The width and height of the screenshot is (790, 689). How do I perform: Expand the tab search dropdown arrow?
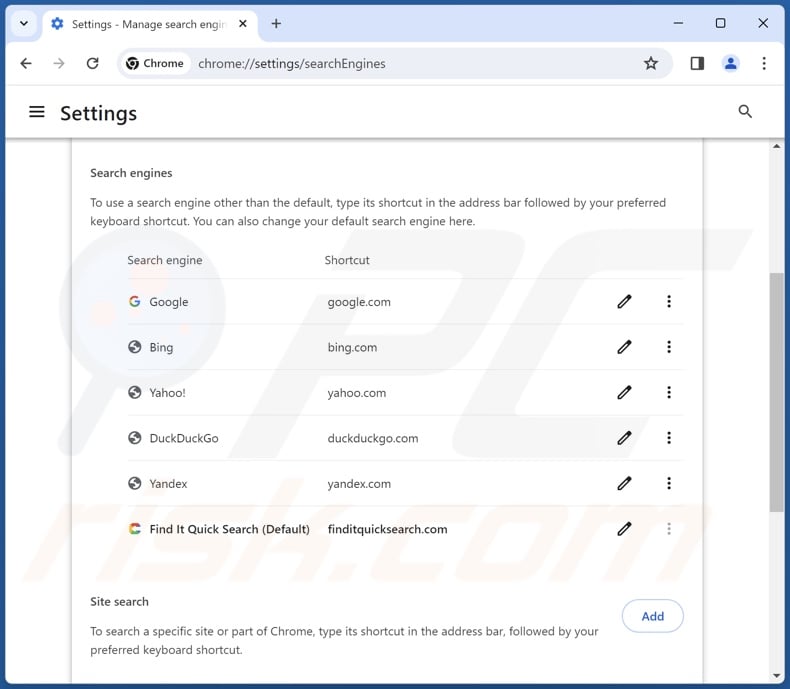[x=24, y=23]
